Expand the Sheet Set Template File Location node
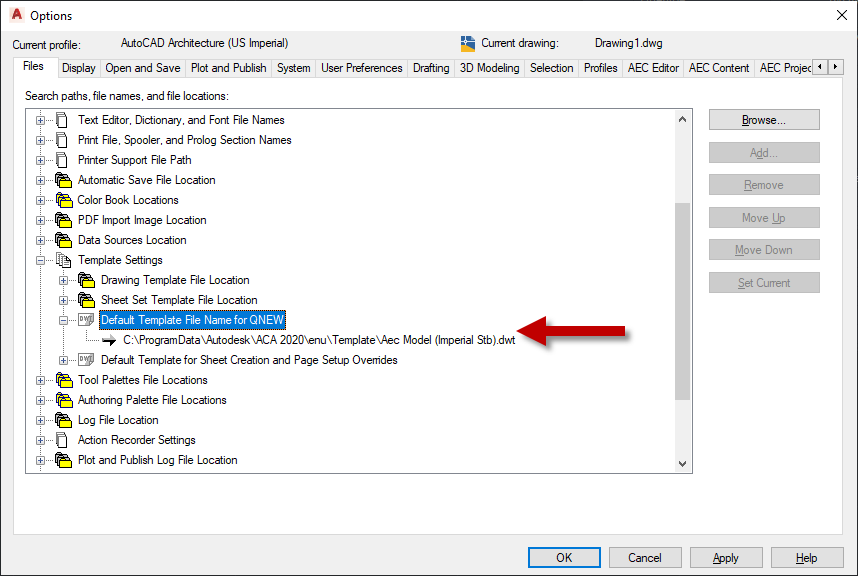Screen dimensions: 858x576 63,300
